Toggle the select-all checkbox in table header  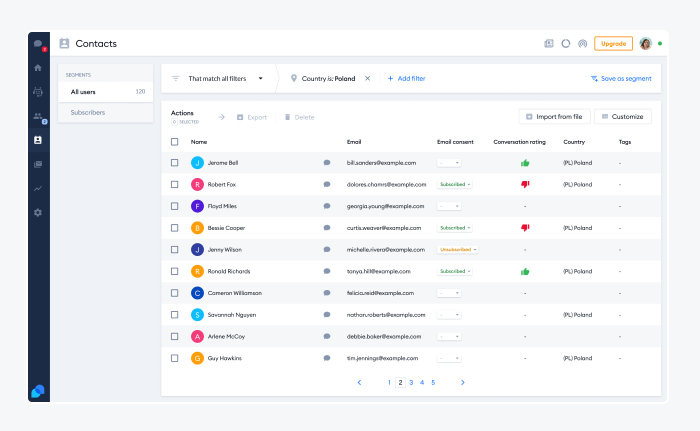coord(174,142)
